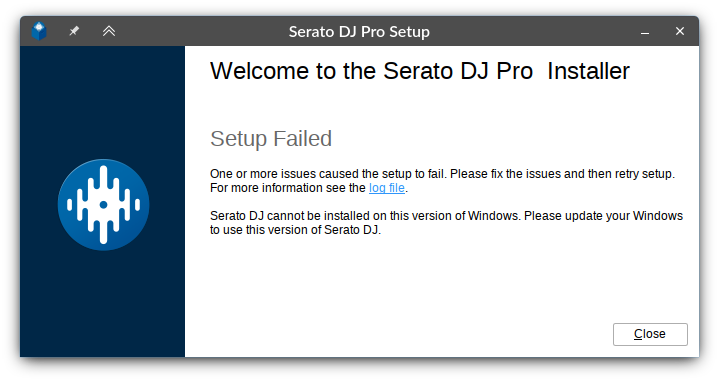Select the Setup Failed heading
The height and width of the screenshot is (381, 719).
[x=271, y=138]
